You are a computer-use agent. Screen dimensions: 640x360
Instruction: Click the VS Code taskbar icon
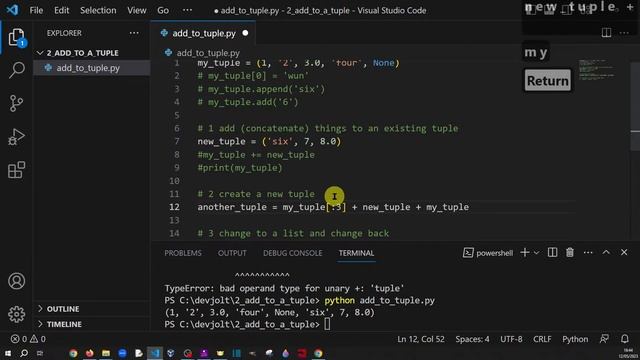pyautogui.click(x=155, y=353)
